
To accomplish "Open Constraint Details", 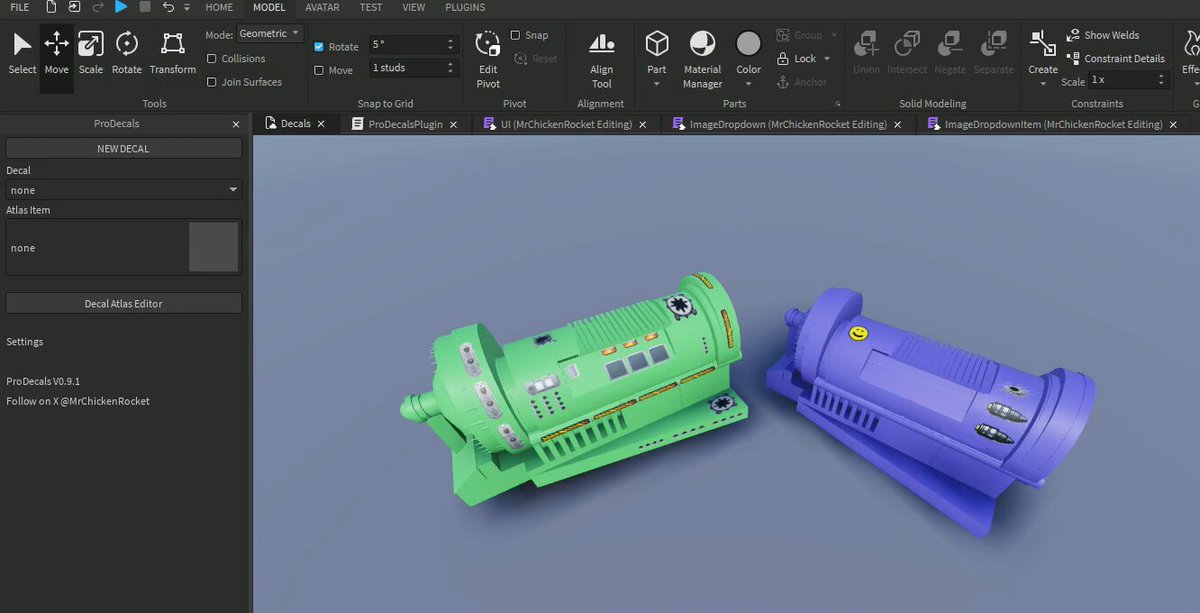I will (1115, 58).
